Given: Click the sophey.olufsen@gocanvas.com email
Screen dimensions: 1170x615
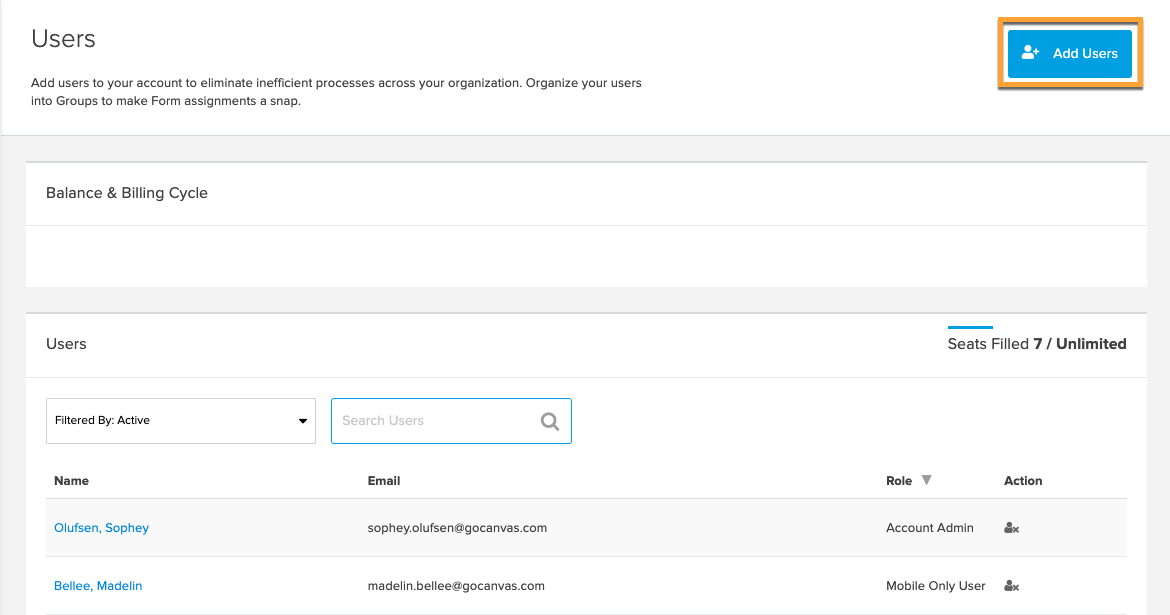Looking at the screenshot, I should [x=457, y=528].
